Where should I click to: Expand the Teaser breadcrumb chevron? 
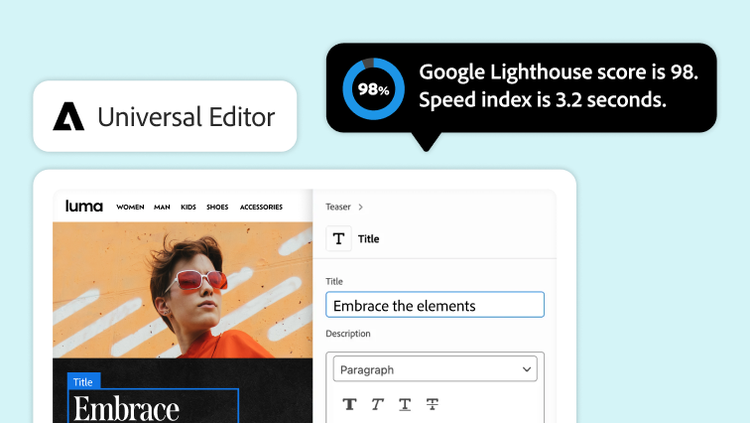tap(361, 207)
